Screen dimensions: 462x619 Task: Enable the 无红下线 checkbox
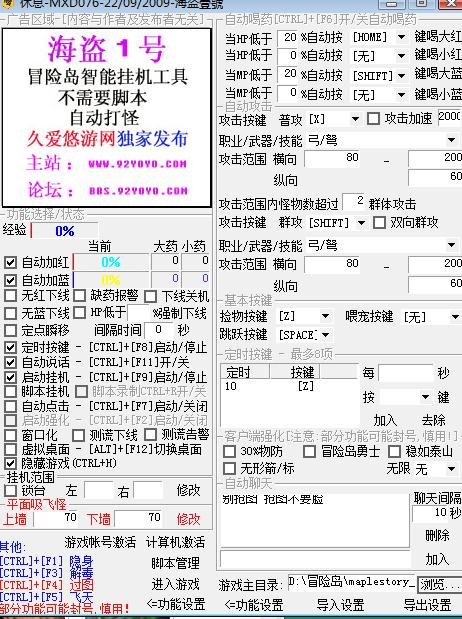pyautogui.click(x=10, y=296)
